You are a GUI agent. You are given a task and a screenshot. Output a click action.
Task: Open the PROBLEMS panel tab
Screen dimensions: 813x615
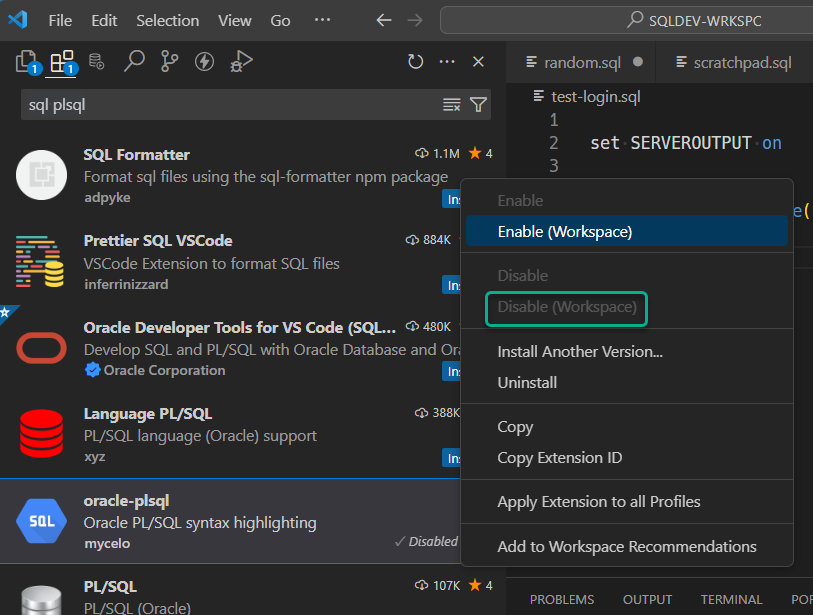(562, 599)
